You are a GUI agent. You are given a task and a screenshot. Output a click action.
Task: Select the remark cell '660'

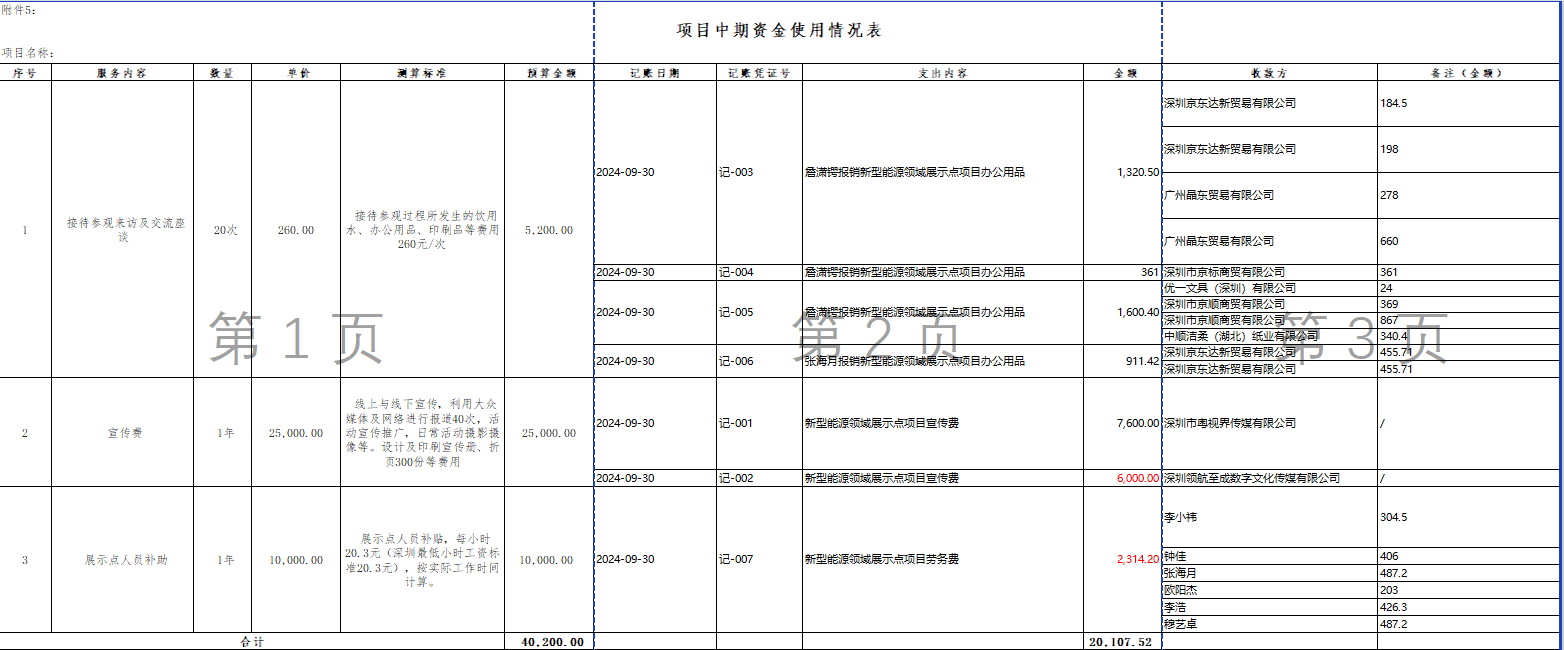tap(1467, 241)
